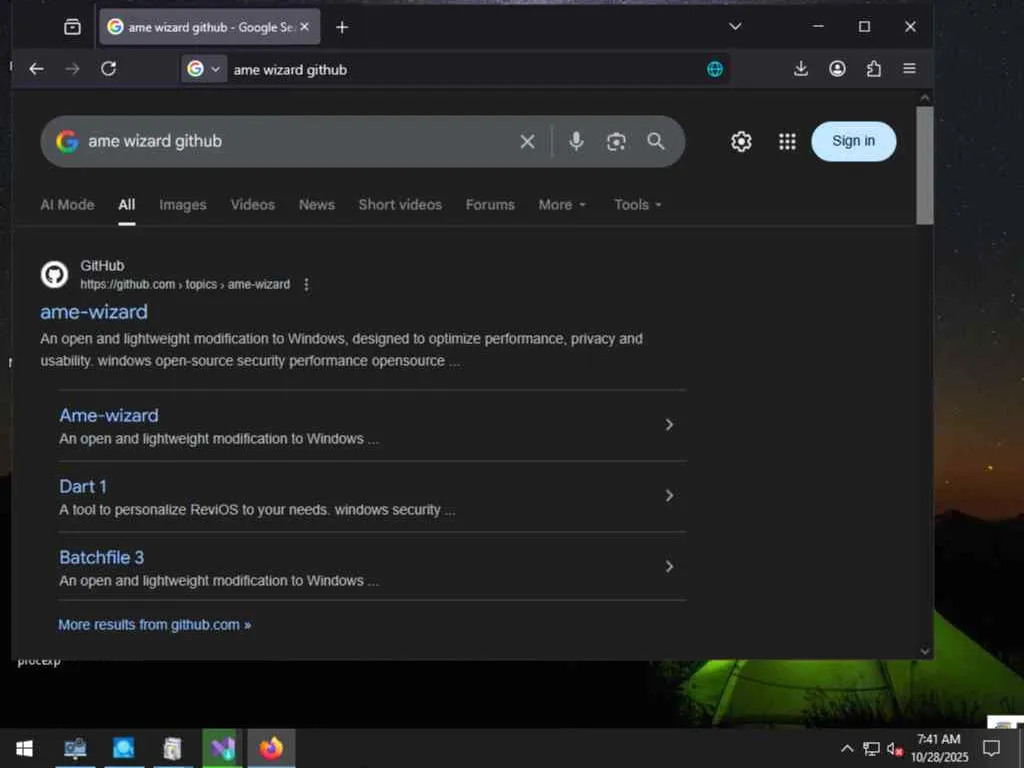
Task: Click the scrollbar down arrow
Action: coord(925,650)
